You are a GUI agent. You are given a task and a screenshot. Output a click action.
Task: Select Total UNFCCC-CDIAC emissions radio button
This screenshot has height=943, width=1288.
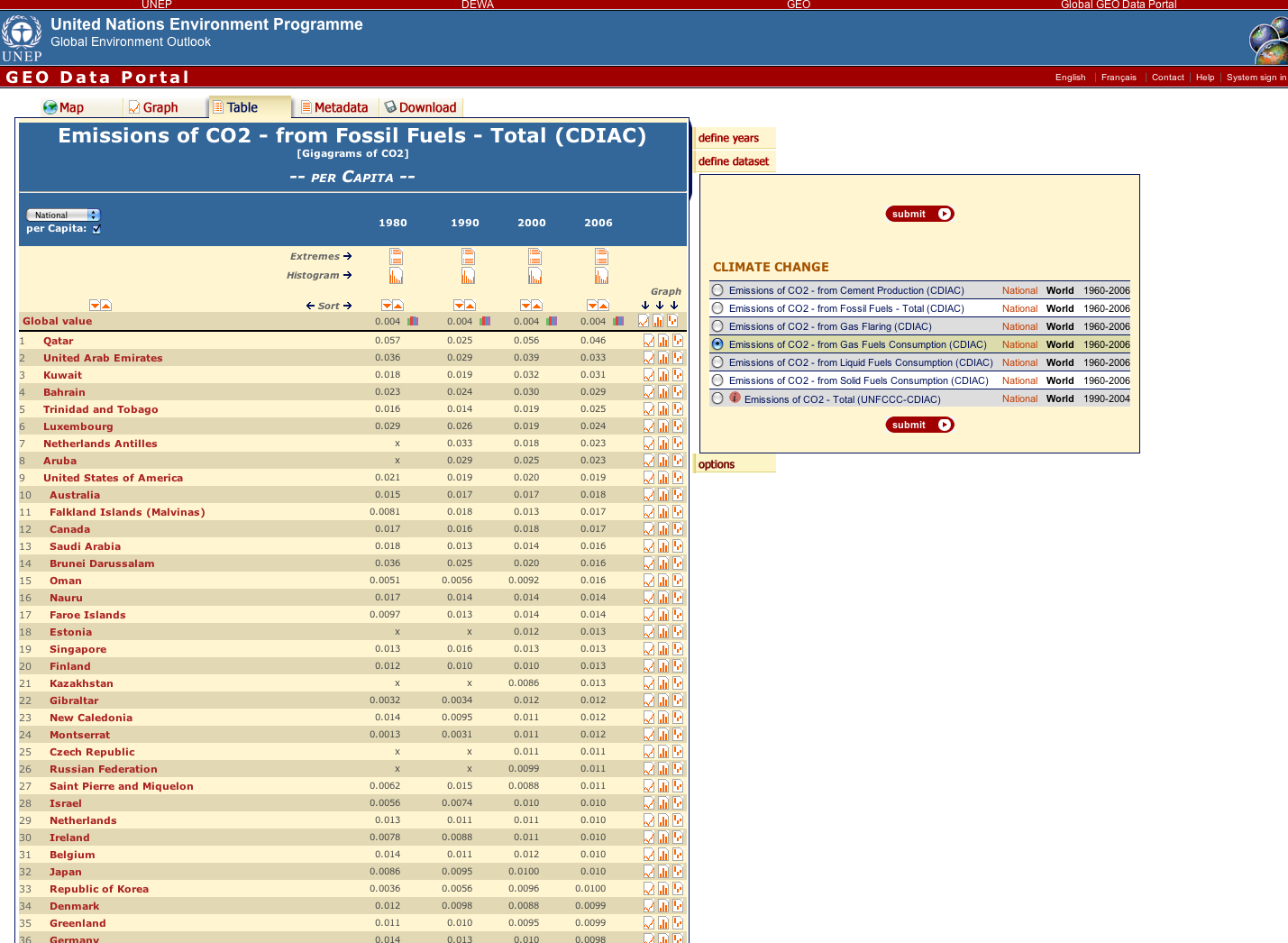(x=717, y=398)
